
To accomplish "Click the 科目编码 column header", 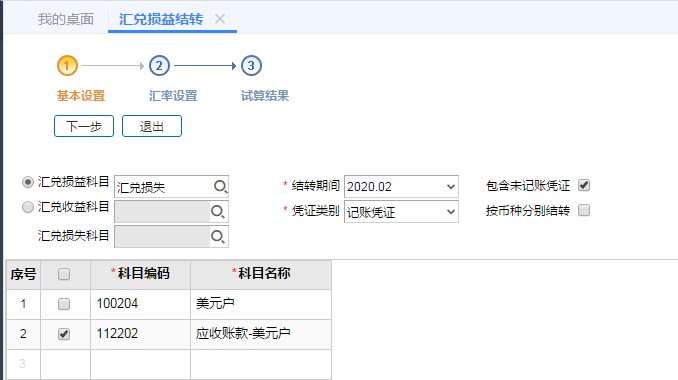I will point(141,274).
